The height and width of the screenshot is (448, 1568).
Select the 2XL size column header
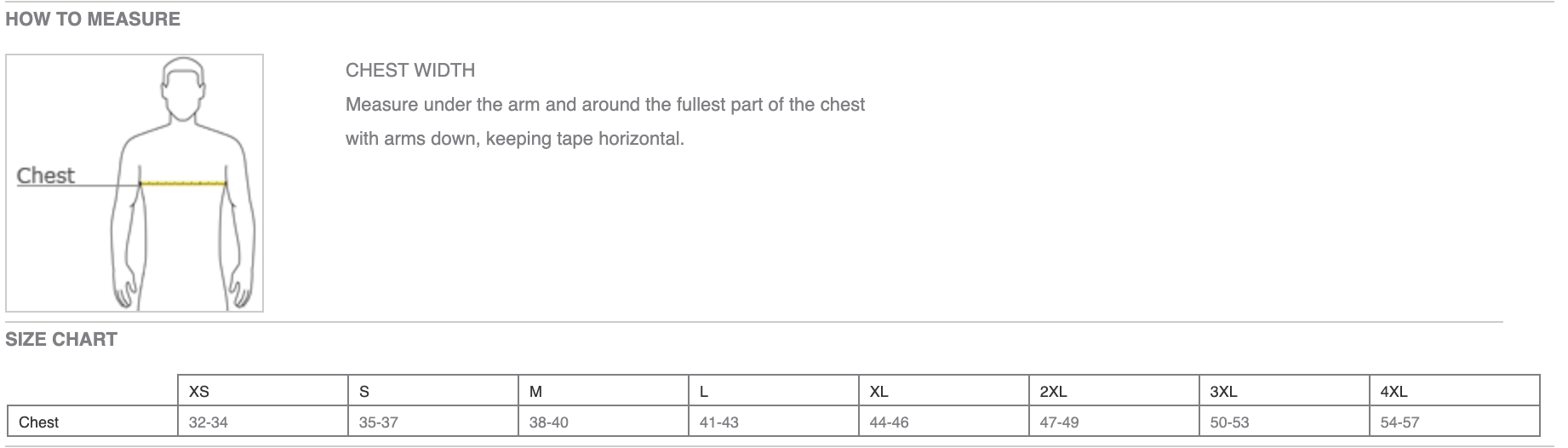[1053, 392]
